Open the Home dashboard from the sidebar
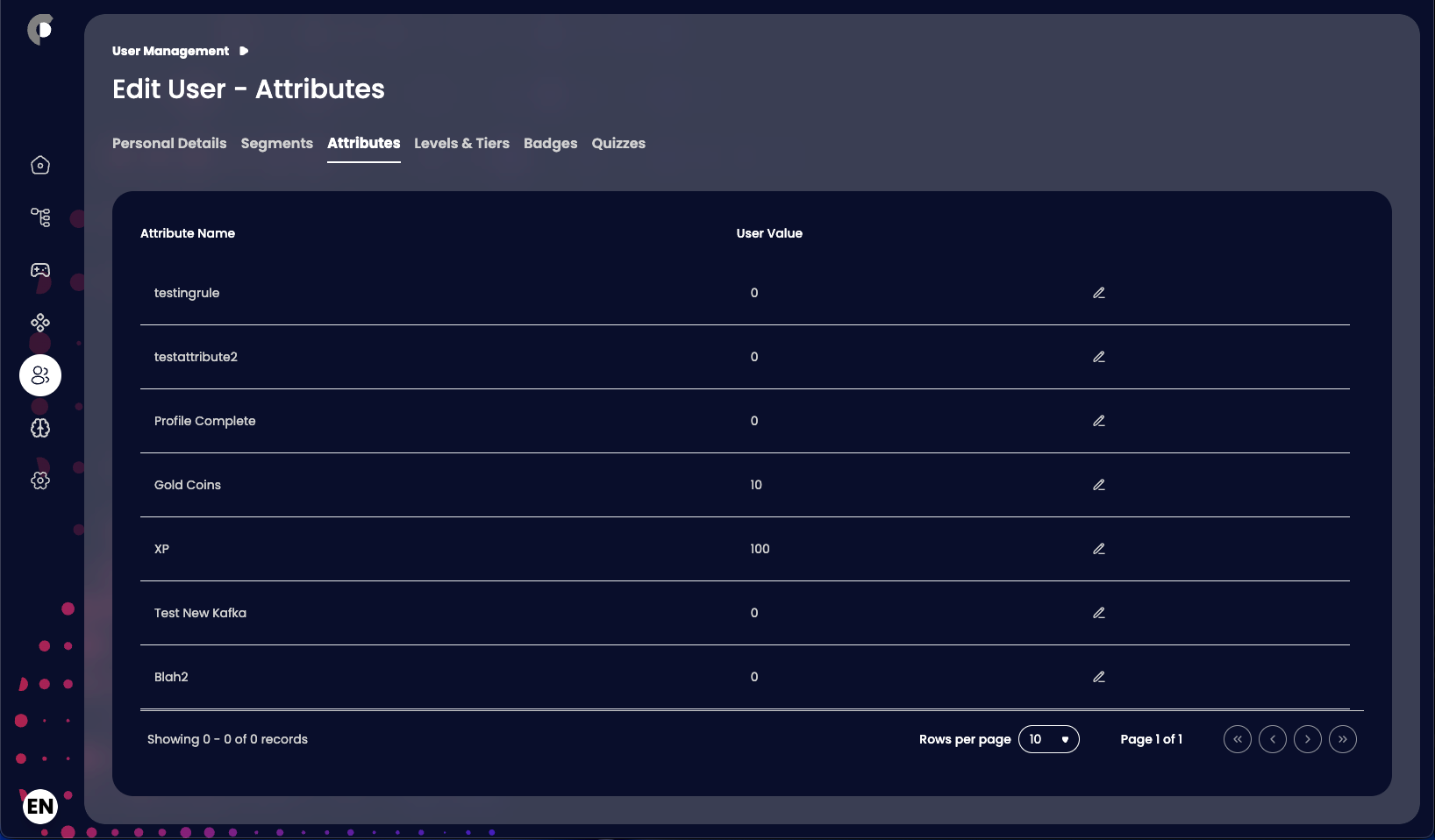The image size is (1435, 840). point(39,165)
